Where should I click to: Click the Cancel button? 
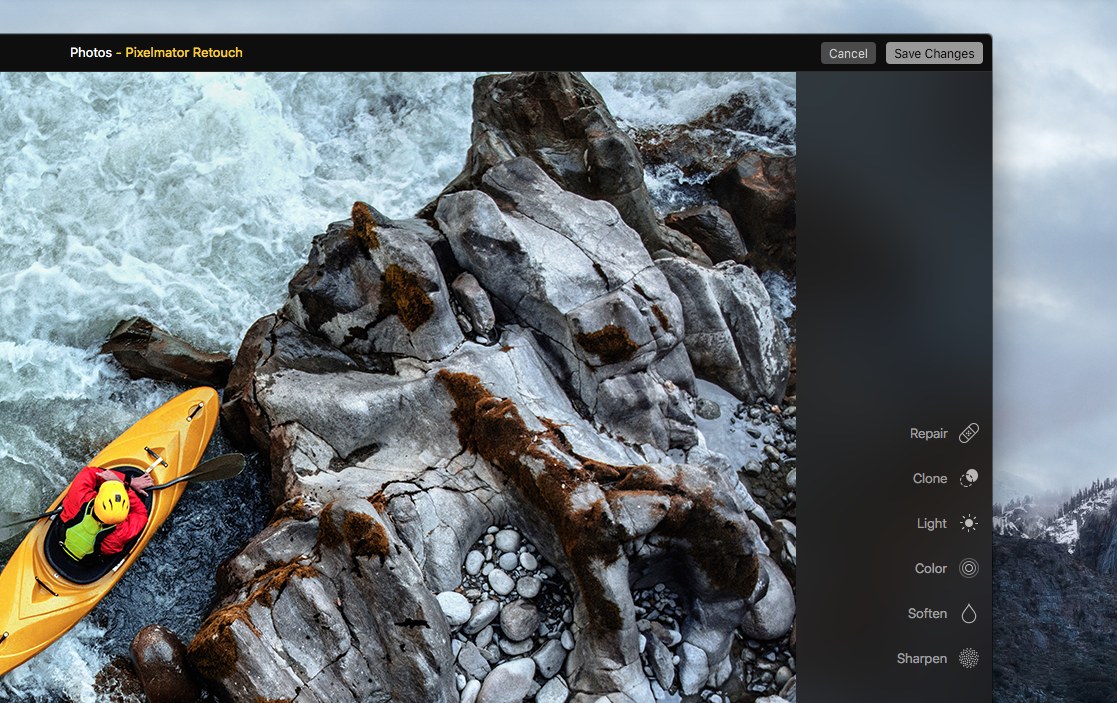click(x=848, y=53)
